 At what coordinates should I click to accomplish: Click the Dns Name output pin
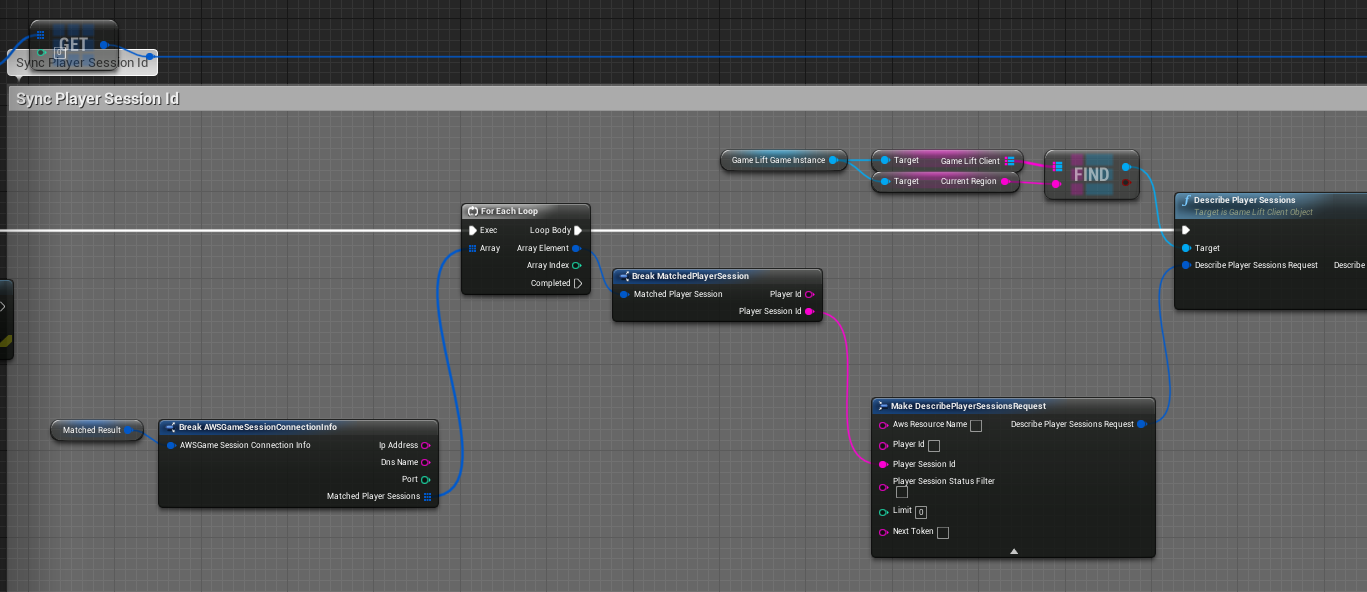(426, 462)
